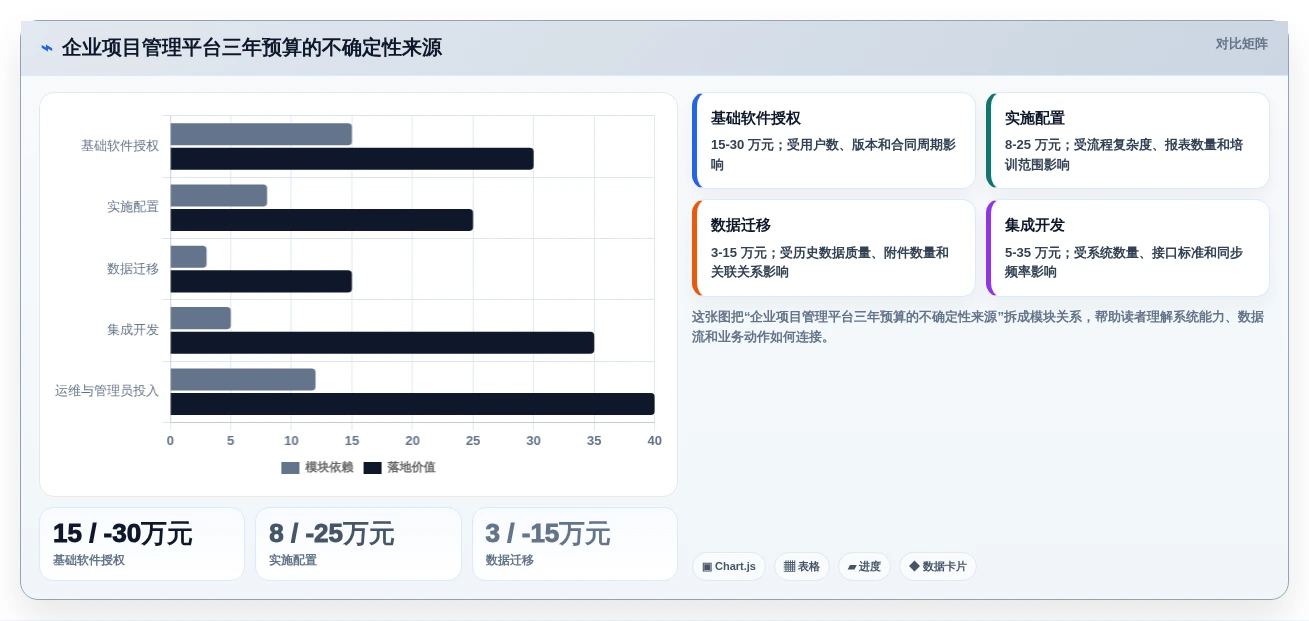Click the 实施配置 axis label on chart
1309x621 pixels.
(133, 207)
